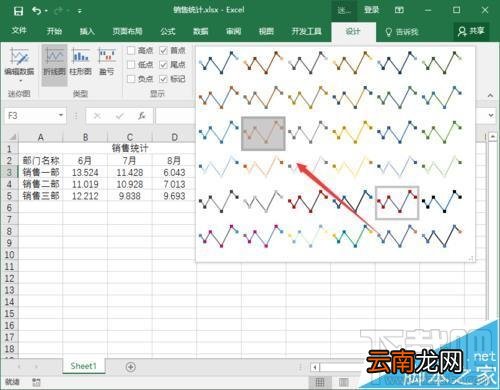Switch to the 插入 insert tab
This screenshot has height=390, width=500.
point(87,31)
